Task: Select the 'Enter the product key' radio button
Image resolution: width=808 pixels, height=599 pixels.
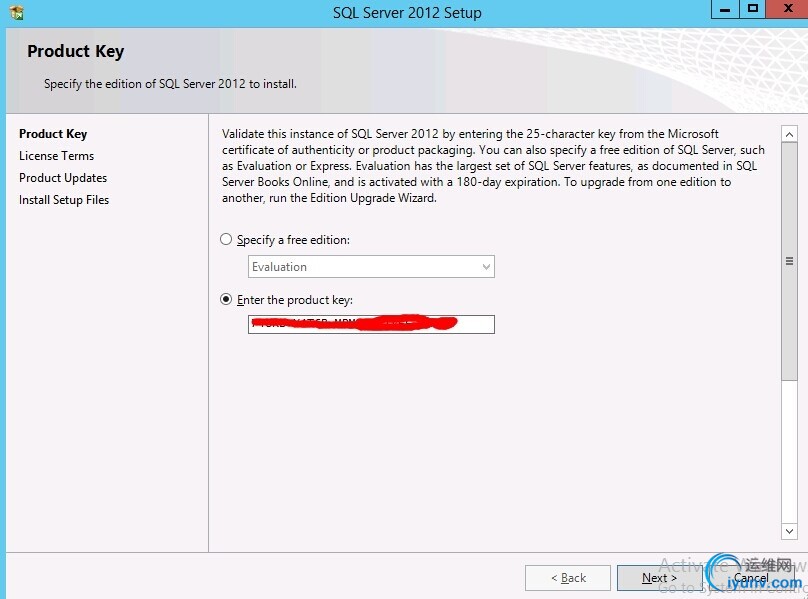Action: [x=226, y=300]
